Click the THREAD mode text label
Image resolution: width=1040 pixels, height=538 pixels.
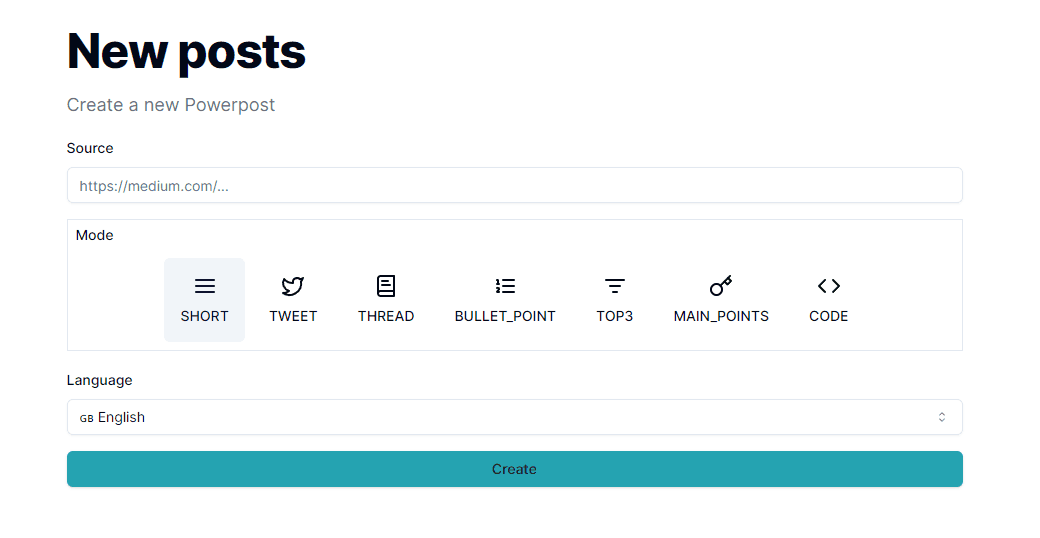(x=386, y=316)
